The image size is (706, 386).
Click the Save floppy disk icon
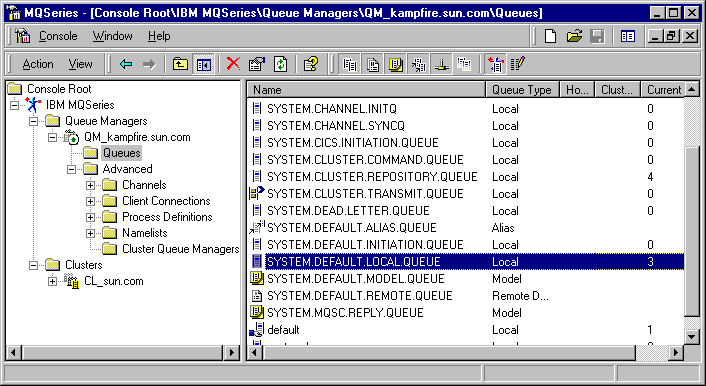pos(597,36)
